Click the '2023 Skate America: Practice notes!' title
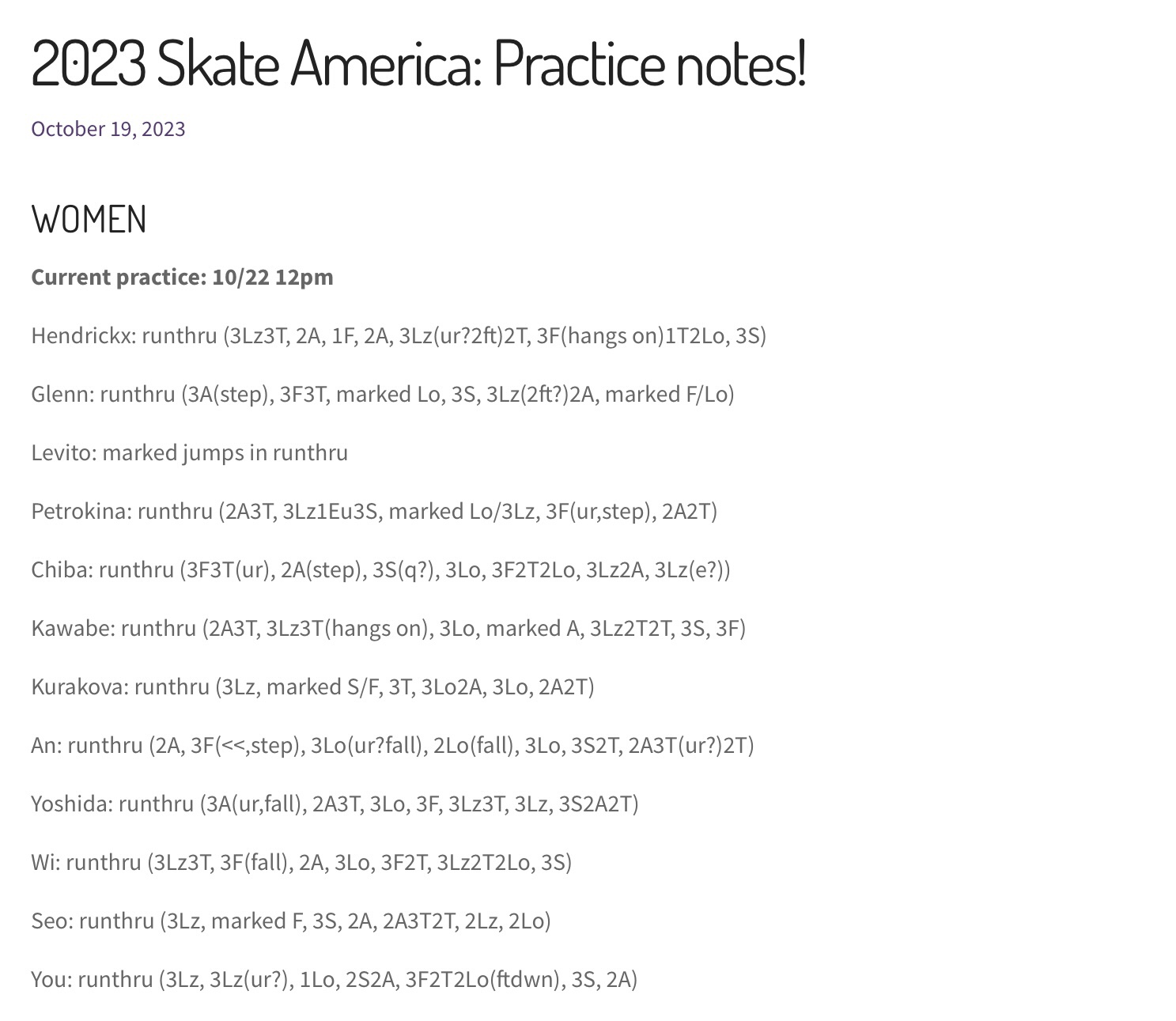 [418, 63]
